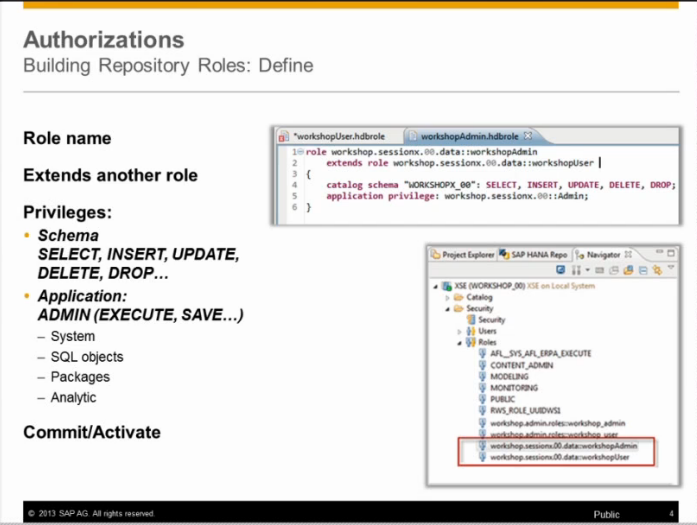Image resolution: width=697 pixels, height=525 pixels.
Task: Expand the Users node
Action: (460, 332)
